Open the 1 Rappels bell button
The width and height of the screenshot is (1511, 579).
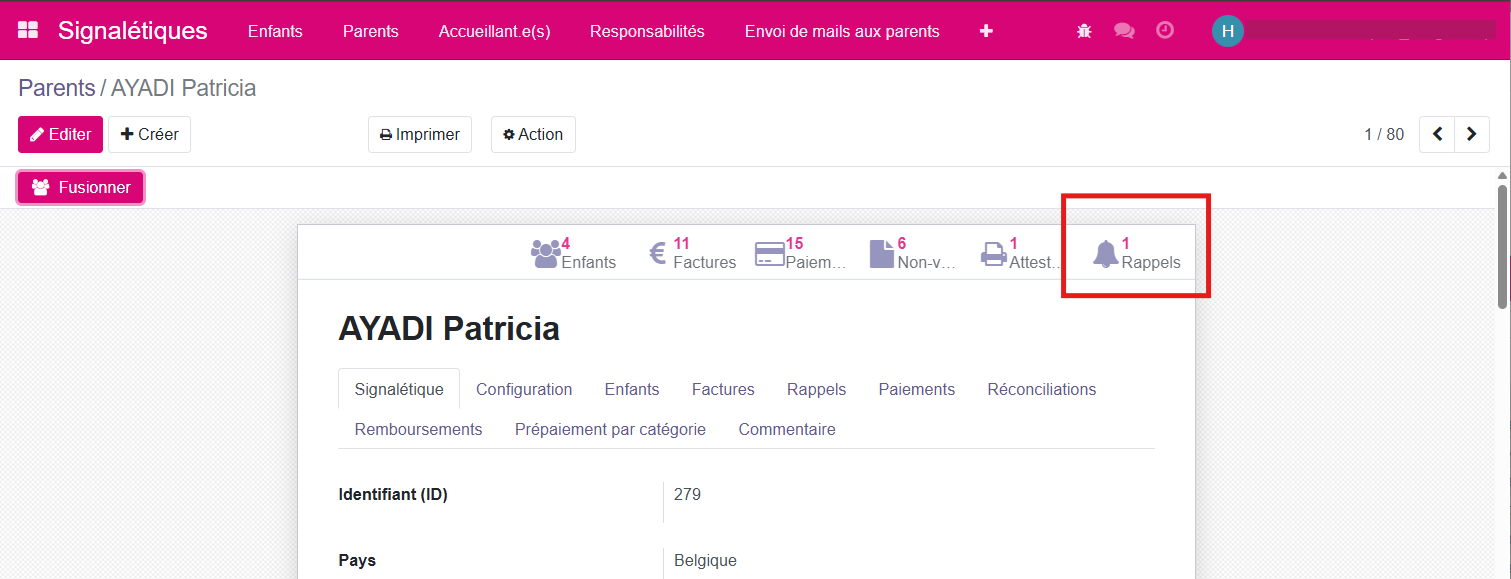(x=1137, y=253)
